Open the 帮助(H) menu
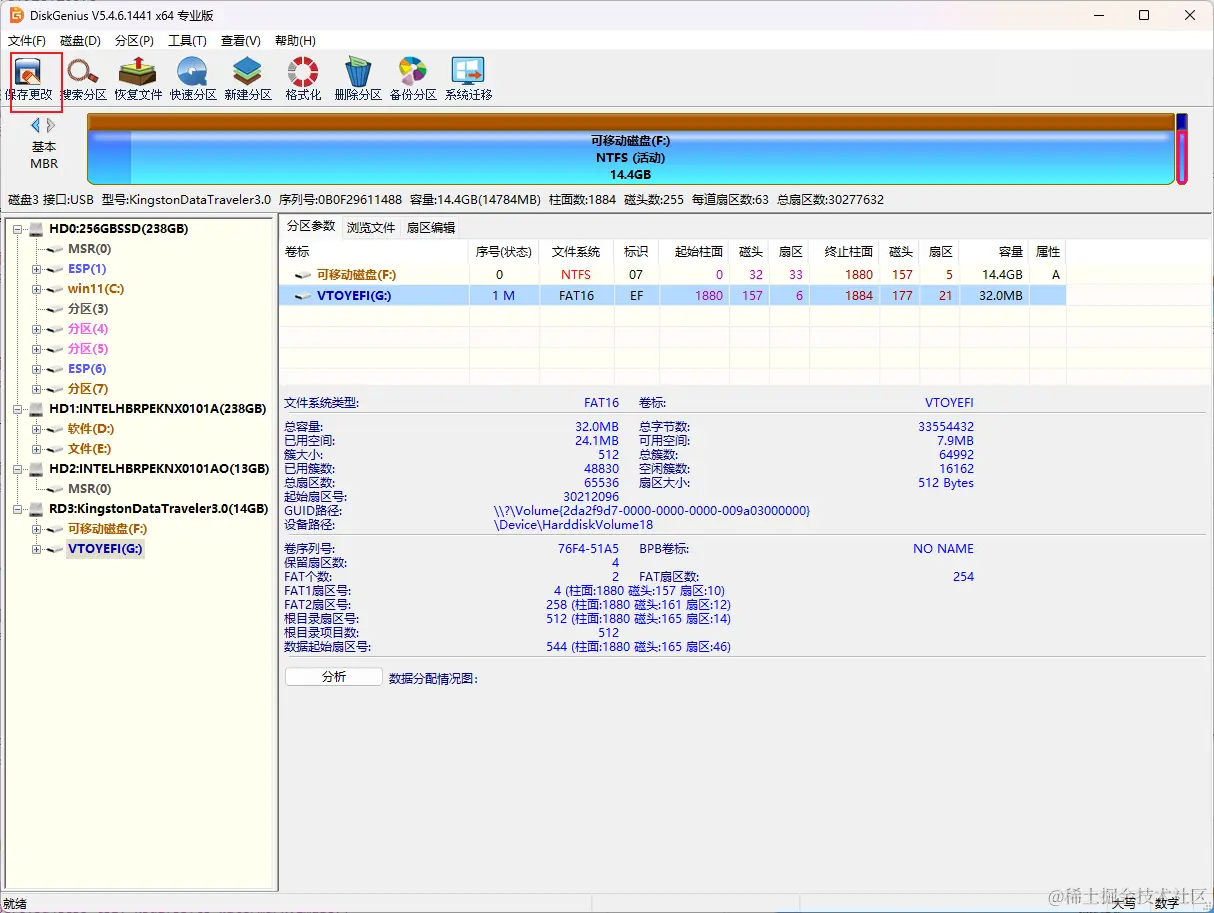 (294, 41)
